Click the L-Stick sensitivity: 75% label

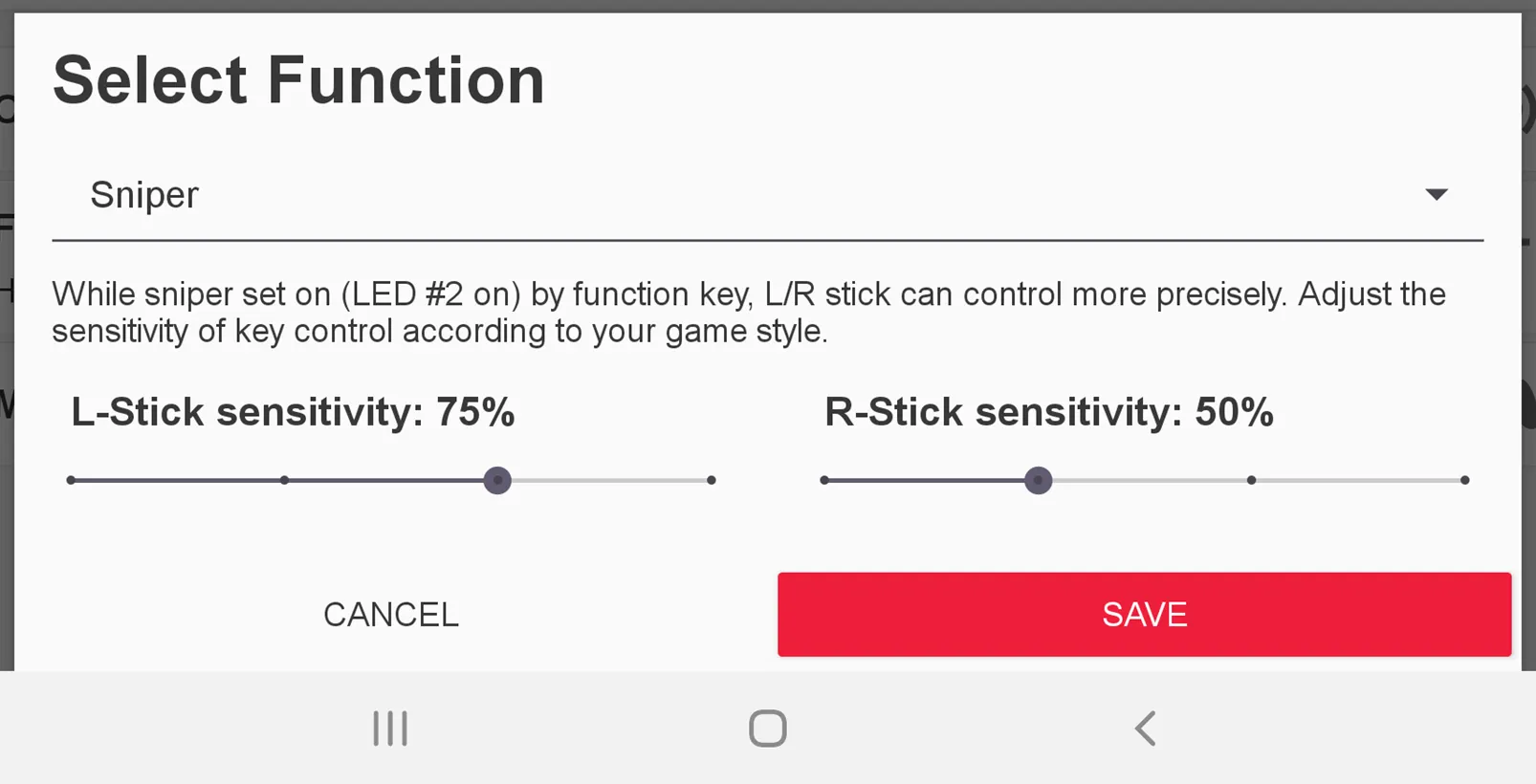[x=293, y=412]
